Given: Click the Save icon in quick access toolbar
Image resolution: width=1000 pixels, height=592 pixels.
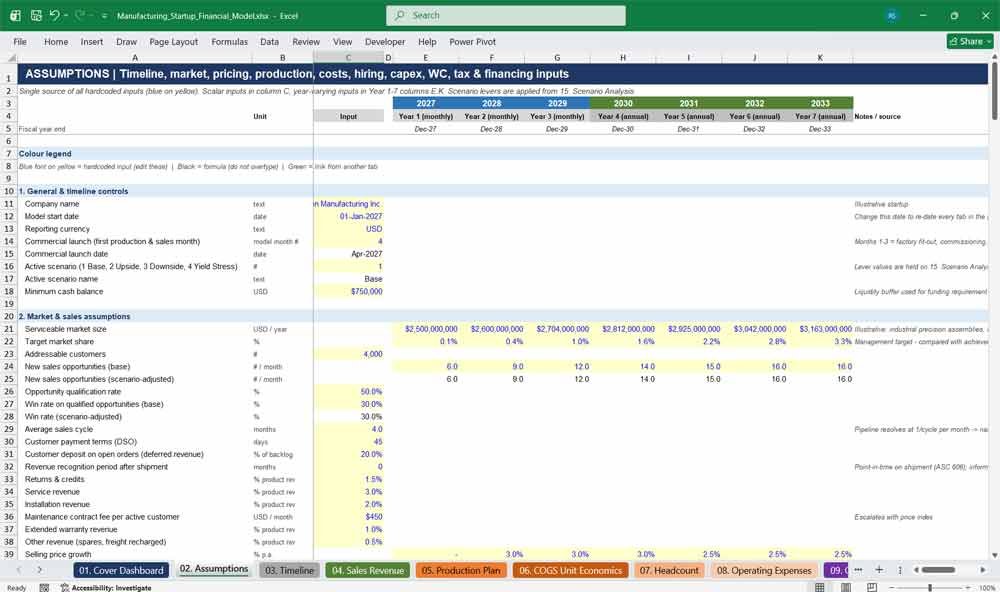Looking at the screenshot, I should coord(36,15).
